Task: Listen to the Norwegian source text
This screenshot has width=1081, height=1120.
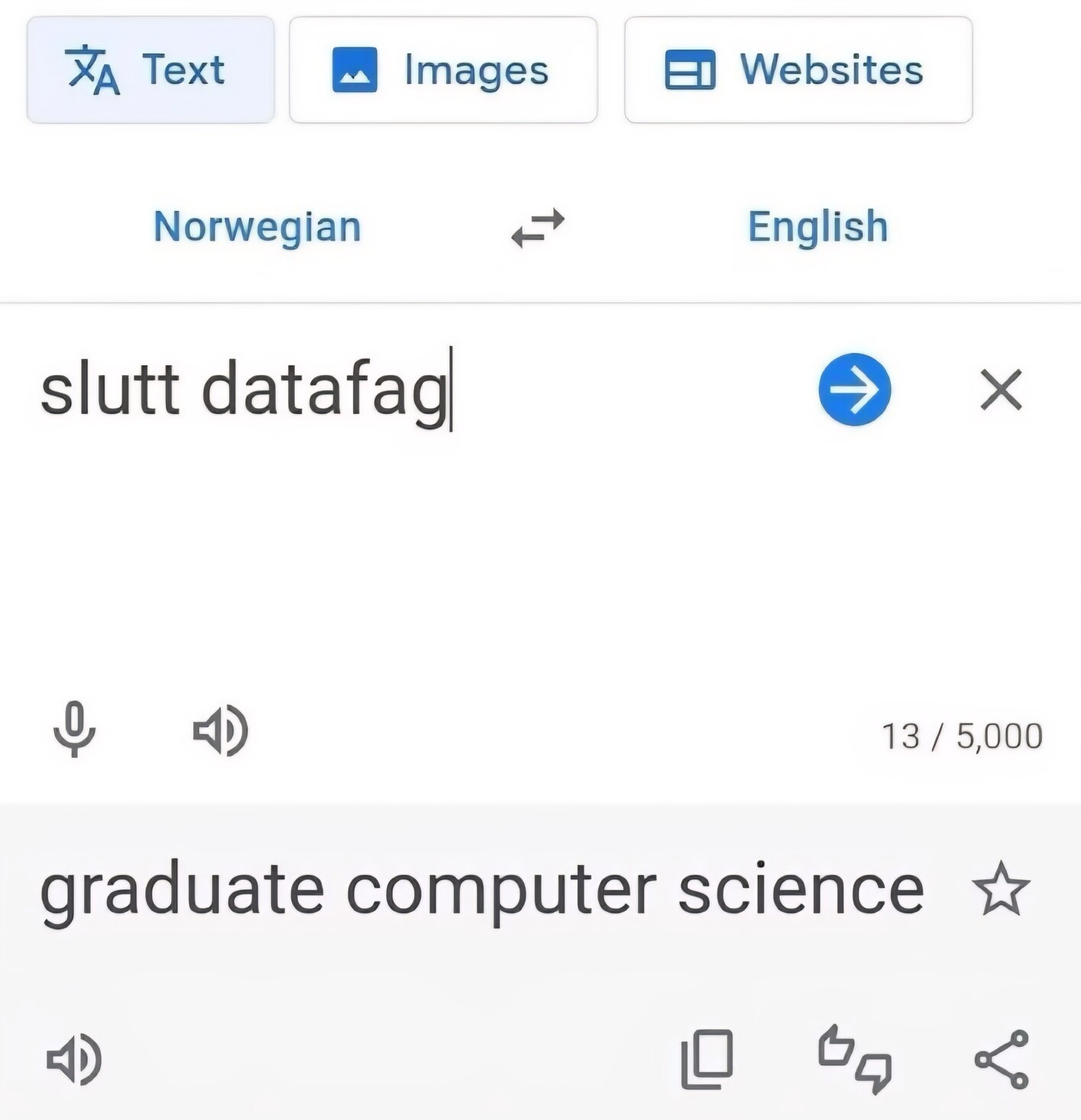Action: point(220,731)
